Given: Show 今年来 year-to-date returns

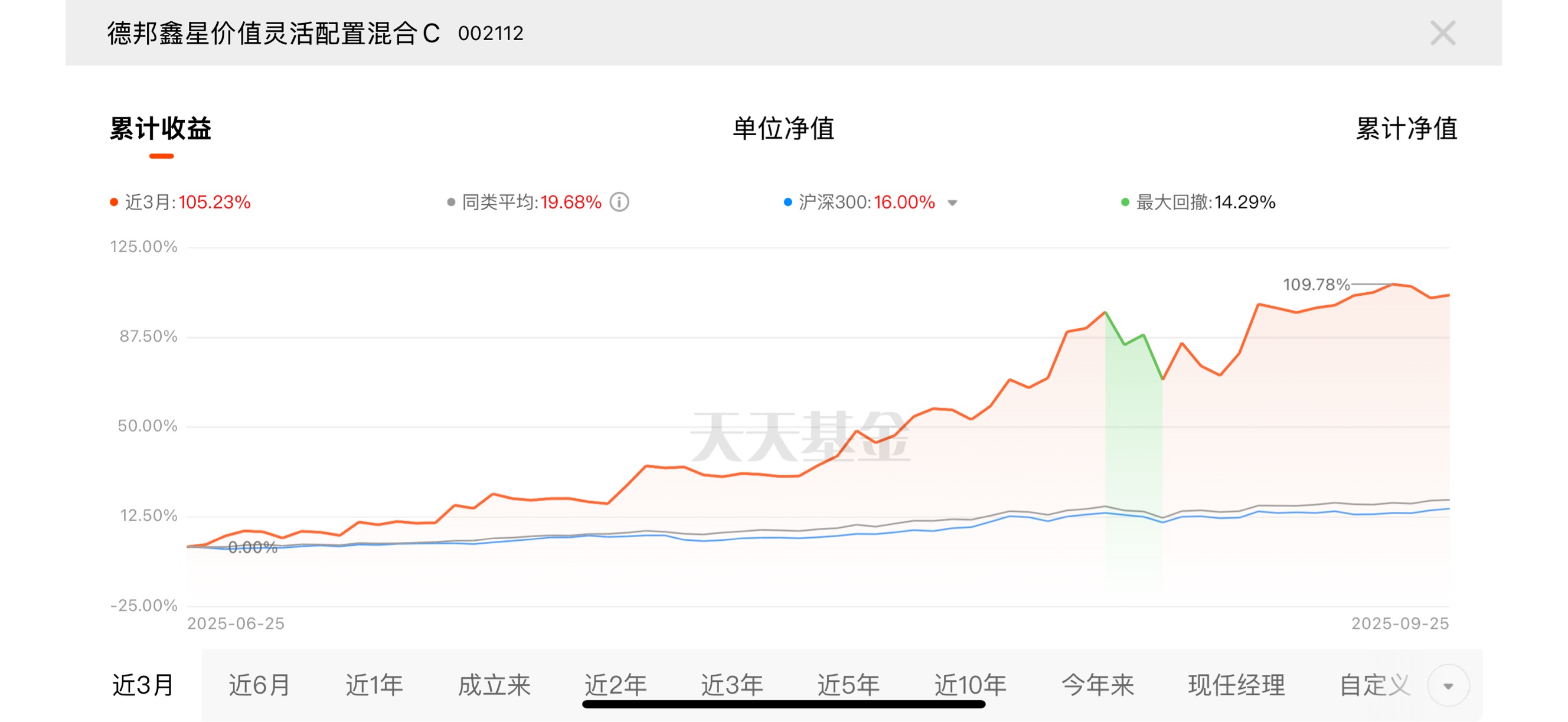Looking at the screenshot, I should tap(1097, 685).
